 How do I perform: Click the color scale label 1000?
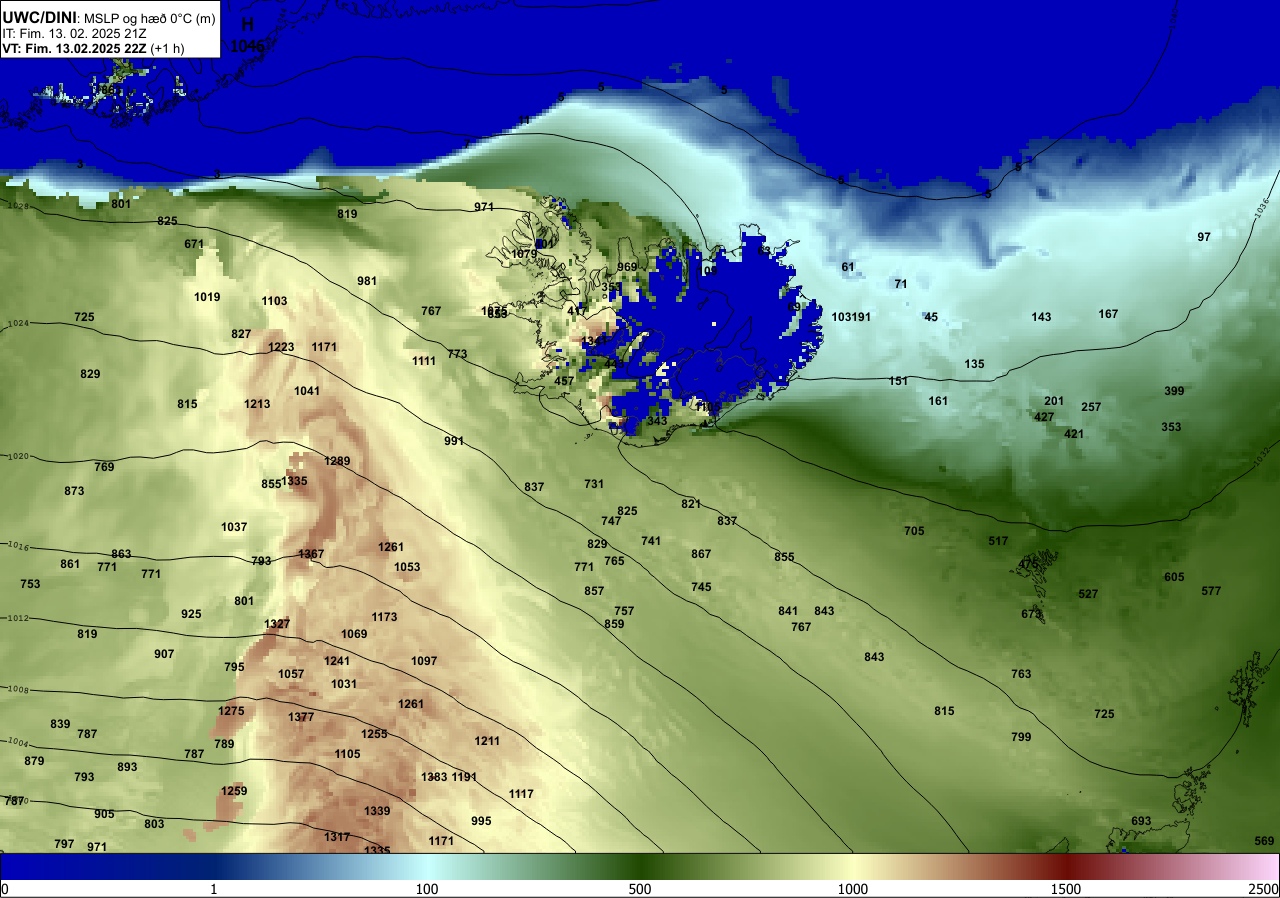852,889
